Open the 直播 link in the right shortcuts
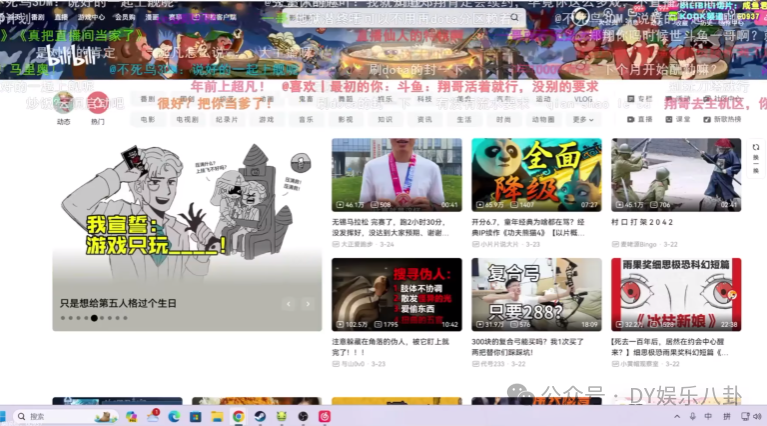Screen dimensions: 767x426 (x=639, y=119)
